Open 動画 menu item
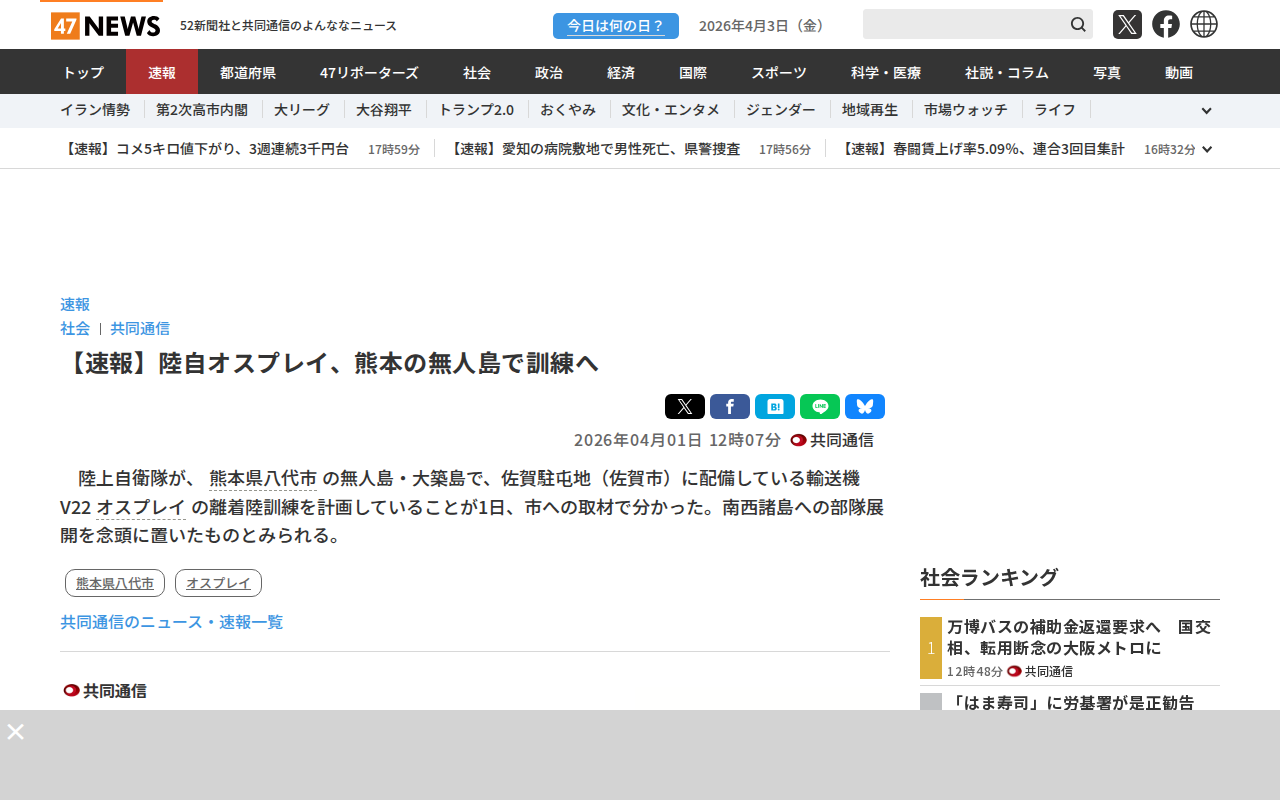Viewport: 1280px width, 800px height. tap(1179, 72)
